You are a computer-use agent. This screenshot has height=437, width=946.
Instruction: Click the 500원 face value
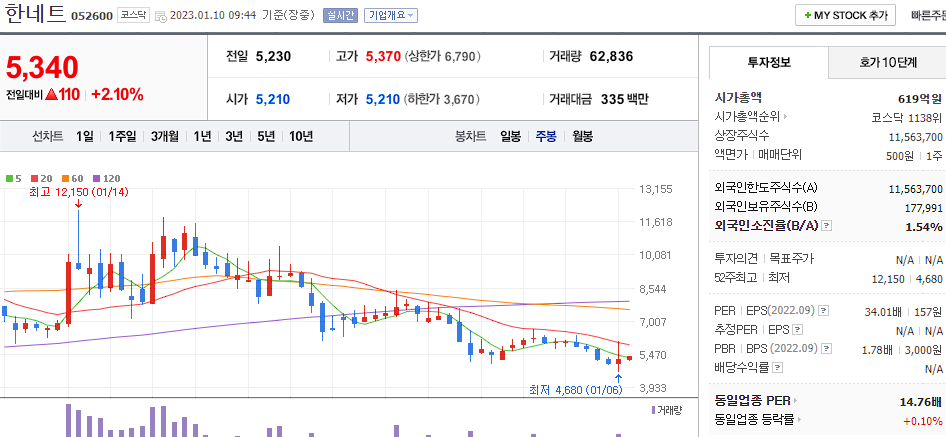click(x=900, y=156)
